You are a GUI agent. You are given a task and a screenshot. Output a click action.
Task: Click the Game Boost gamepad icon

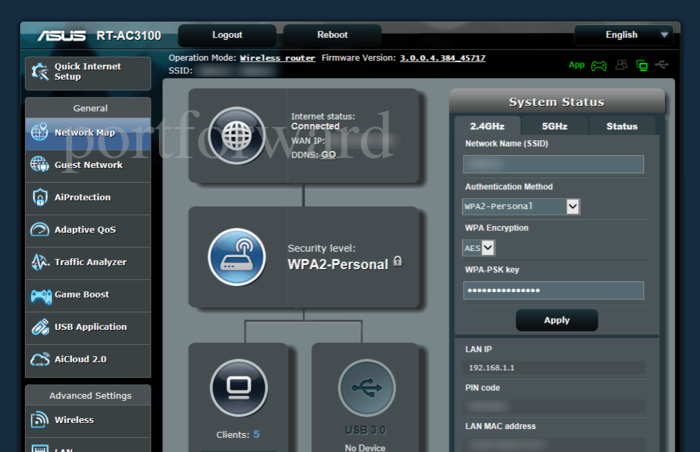(x=41, y=296)
